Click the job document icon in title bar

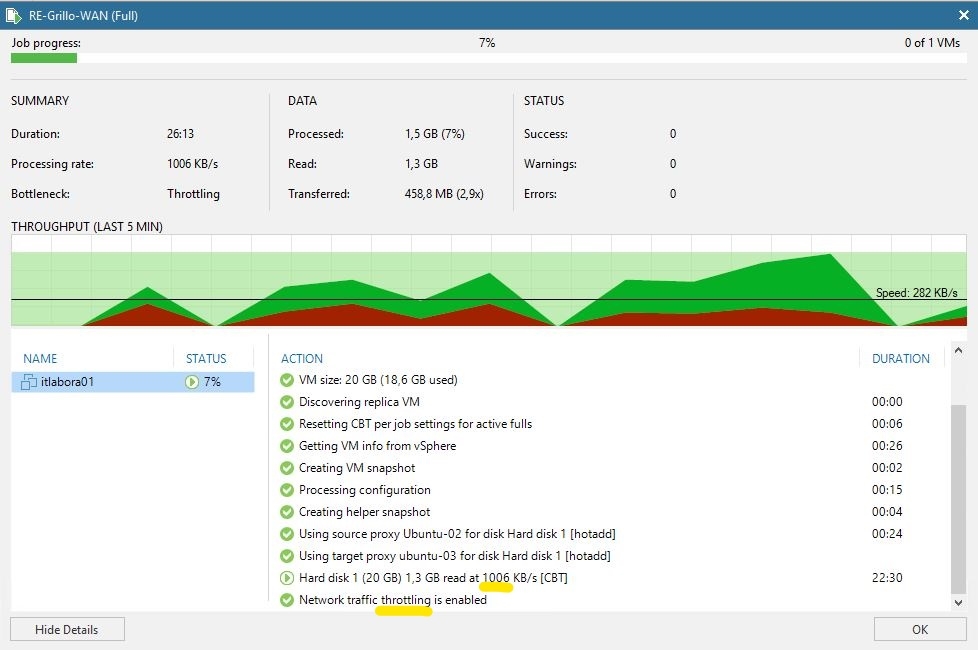click(x=14, y=16)
